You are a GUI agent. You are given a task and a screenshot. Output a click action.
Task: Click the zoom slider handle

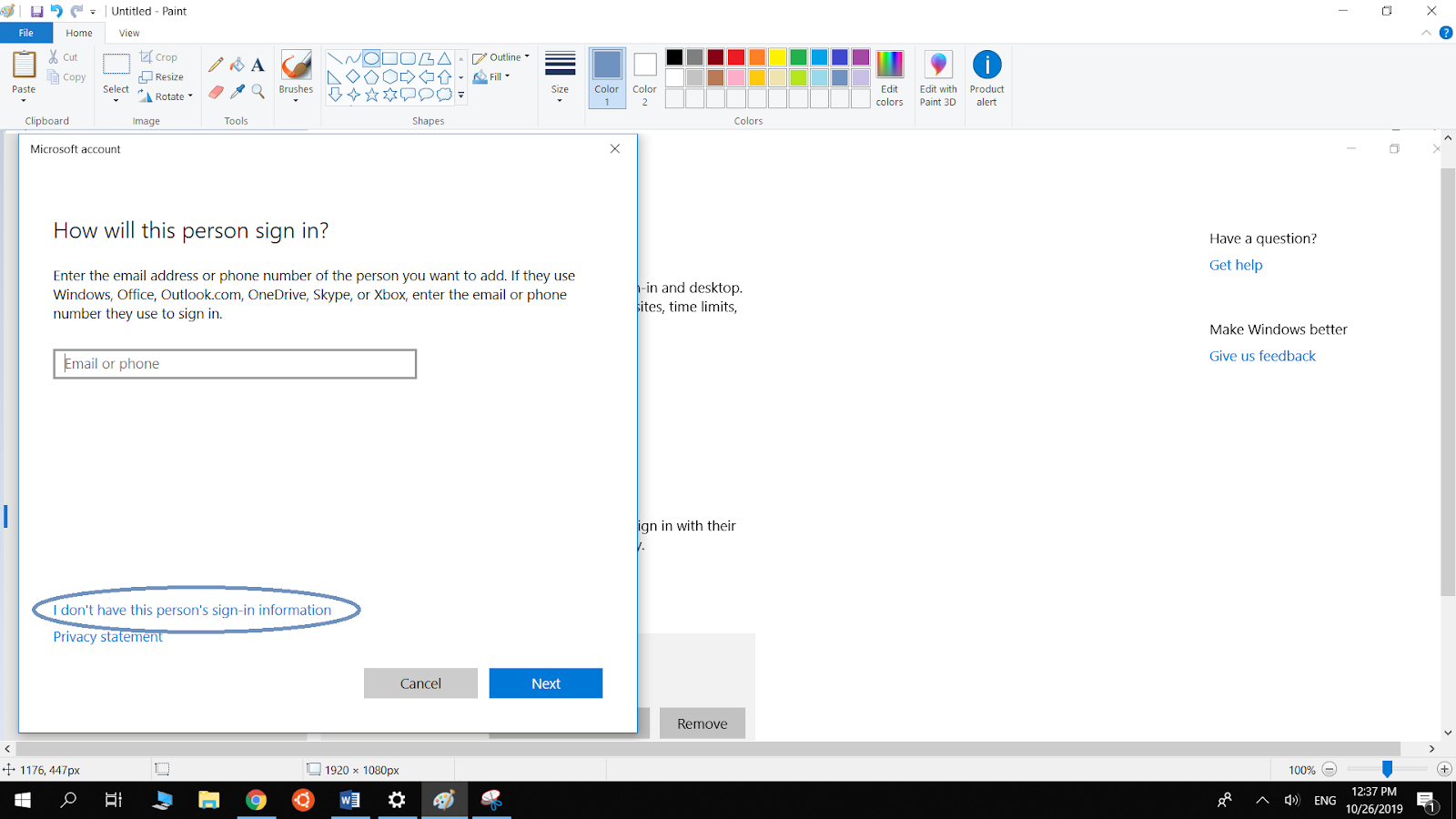pos(1387,770)
